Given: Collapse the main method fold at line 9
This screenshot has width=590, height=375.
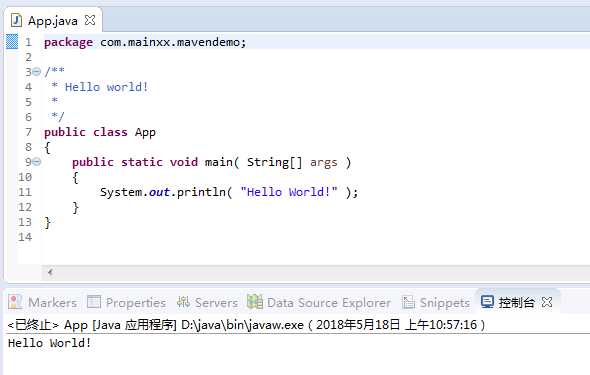Looking at the screenshot, I should pos(36,162).
